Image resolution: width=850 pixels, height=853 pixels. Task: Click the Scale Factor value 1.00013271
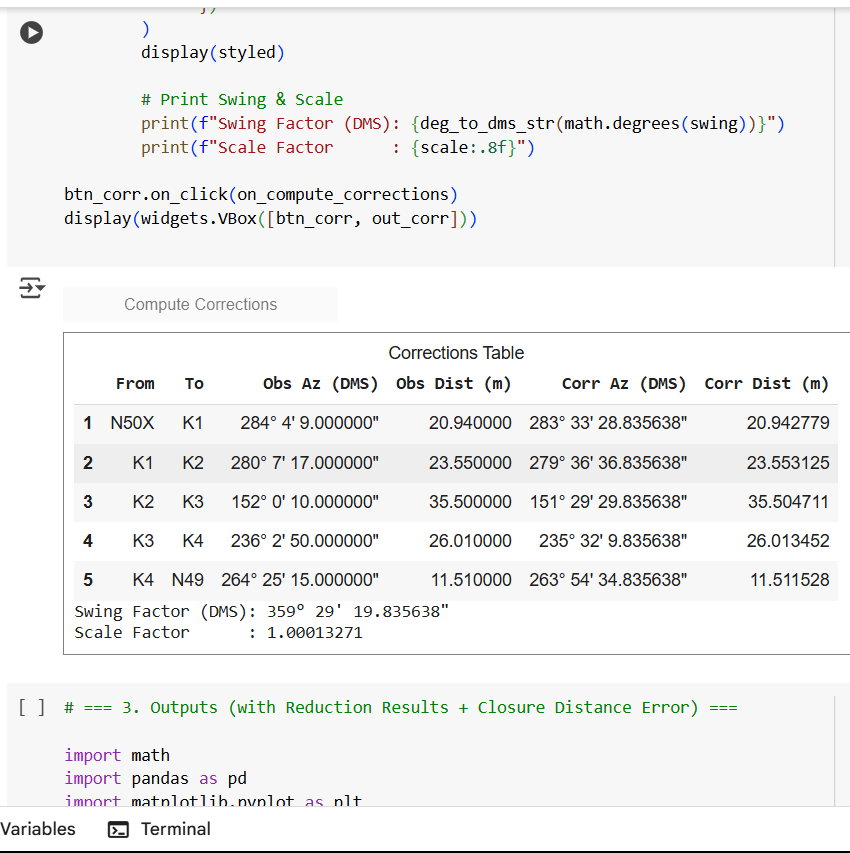[315, 632]
